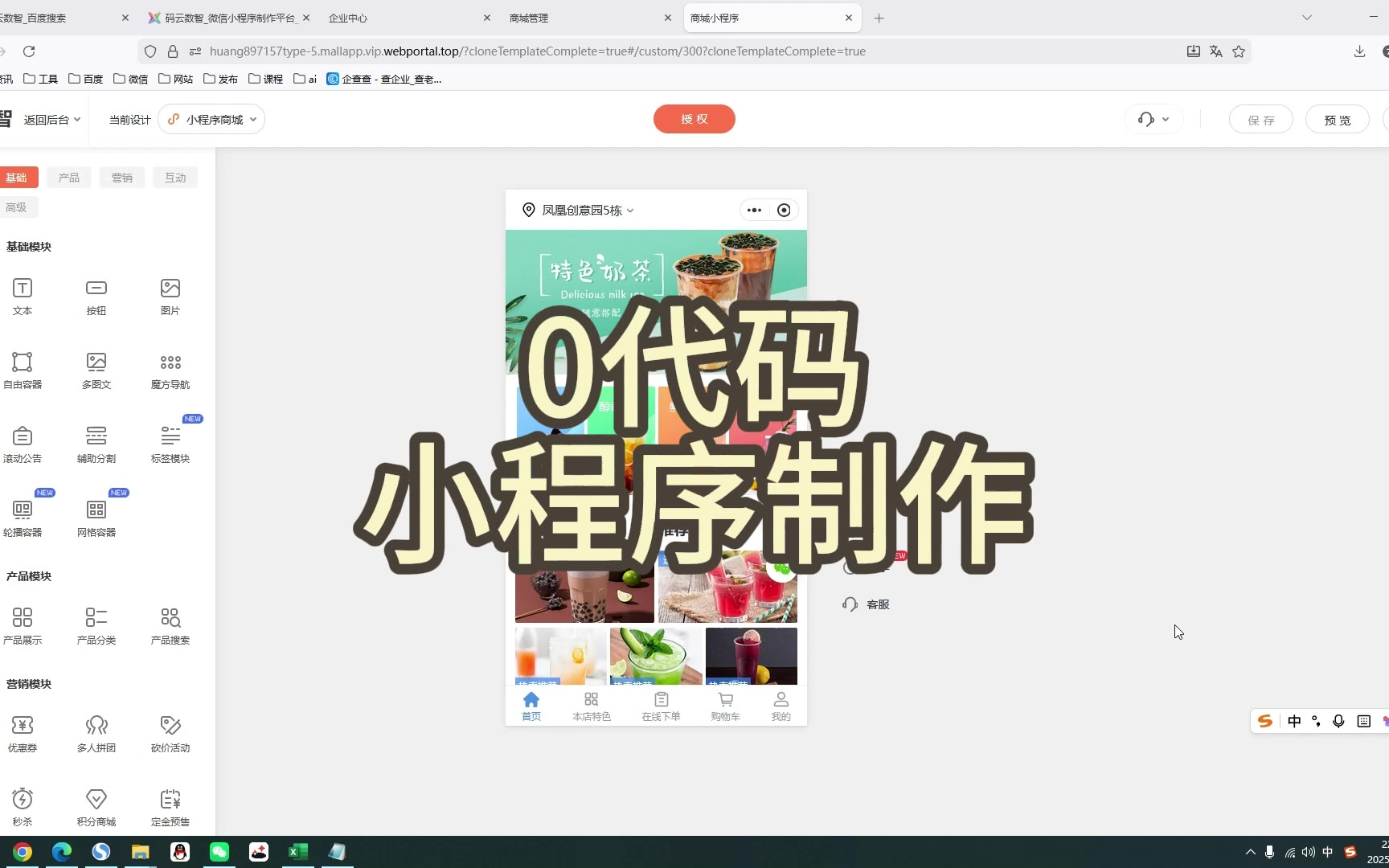1389x868 pixels.
Task: Open the 小程序商城 design dropdown
Action: [x=212, y=120]
